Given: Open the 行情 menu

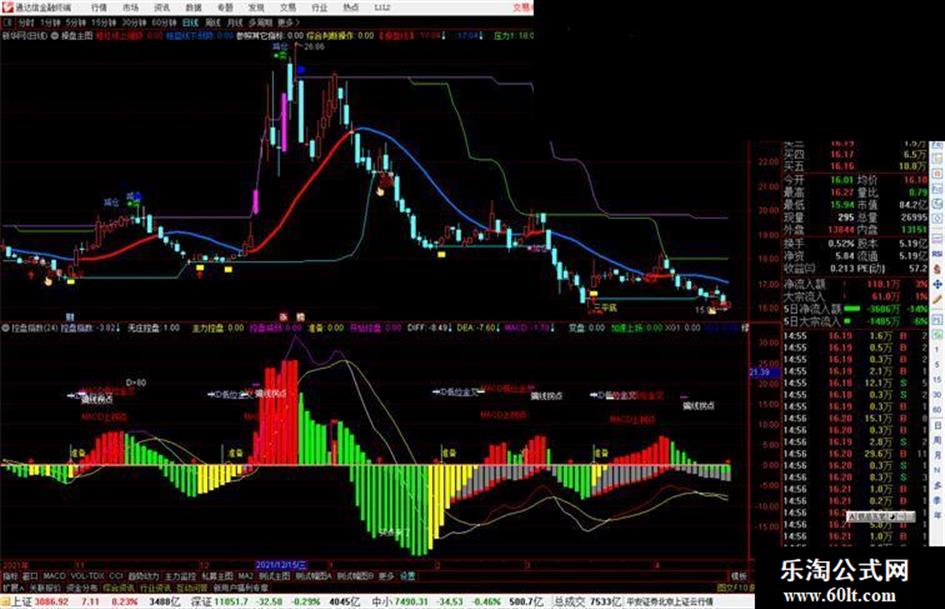Looking at the screenshot, I should click(x=99, y=7).
